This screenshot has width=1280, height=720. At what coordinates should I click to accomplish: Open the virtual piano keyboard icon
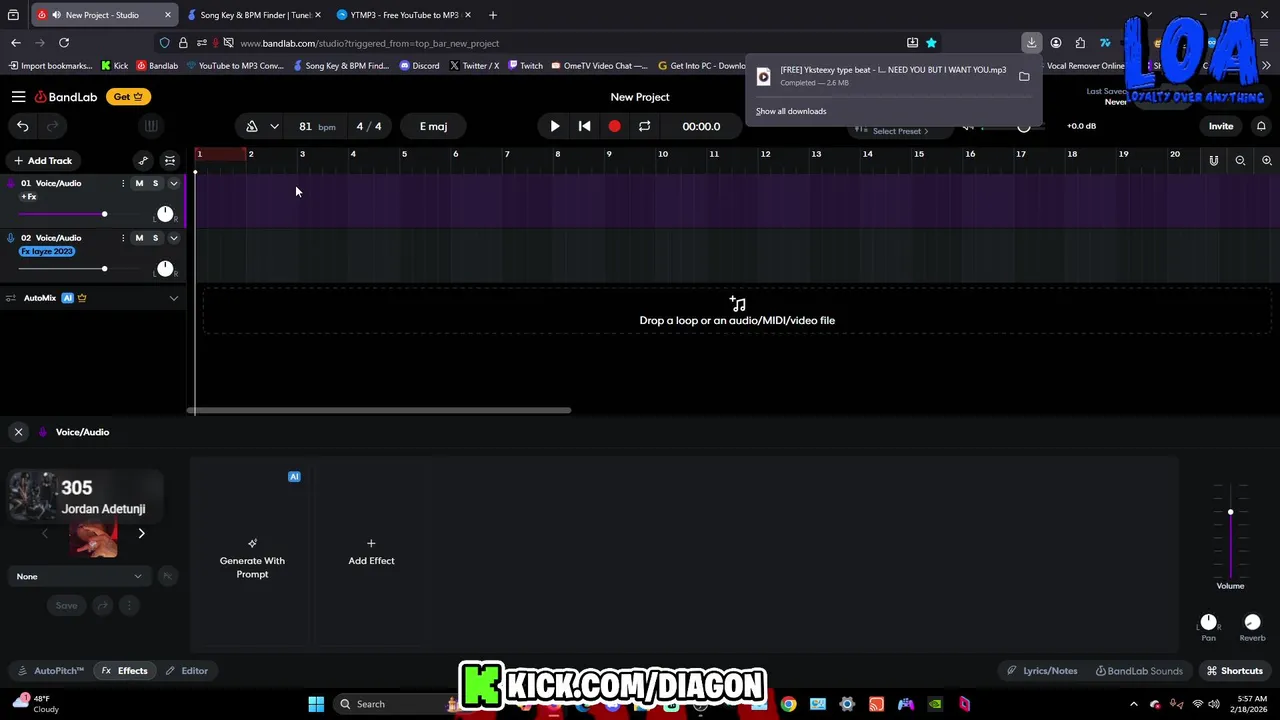[151, 126]
